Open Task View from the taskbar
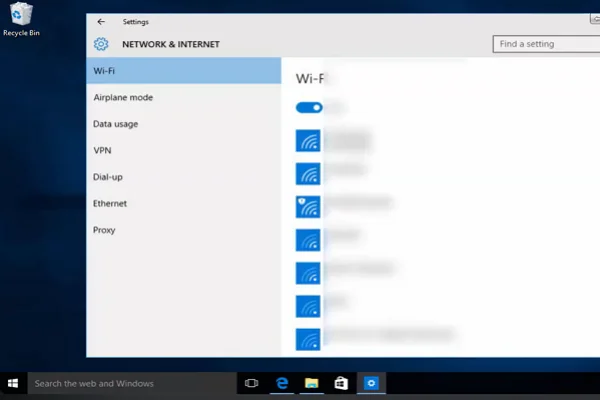Viewport: 600px width, 400px height. (251, 383)
